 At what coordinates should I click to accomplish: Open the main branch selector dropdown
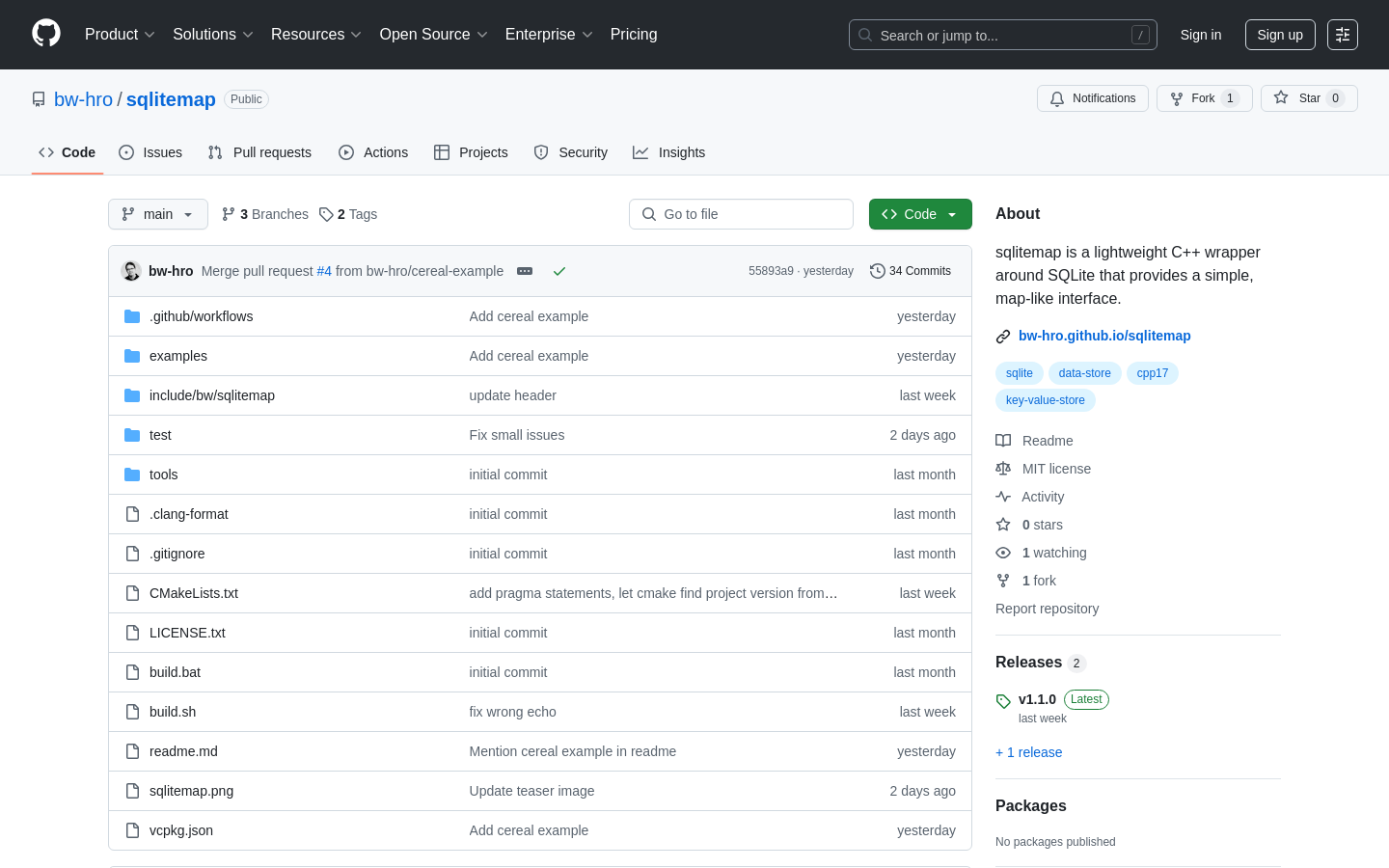click(158, 214)
